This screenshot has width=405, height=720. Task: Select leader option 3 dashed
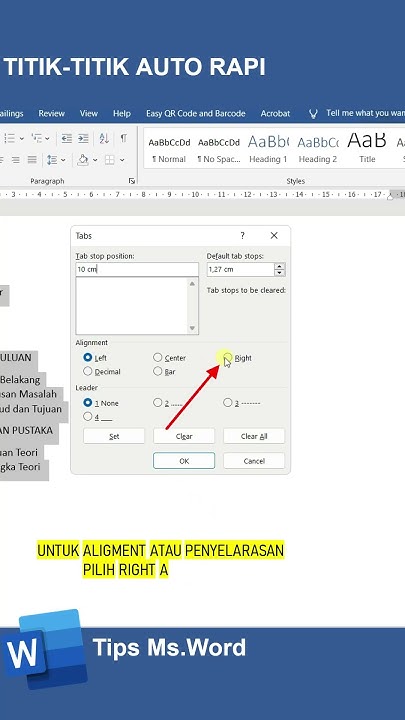point(228,403)
